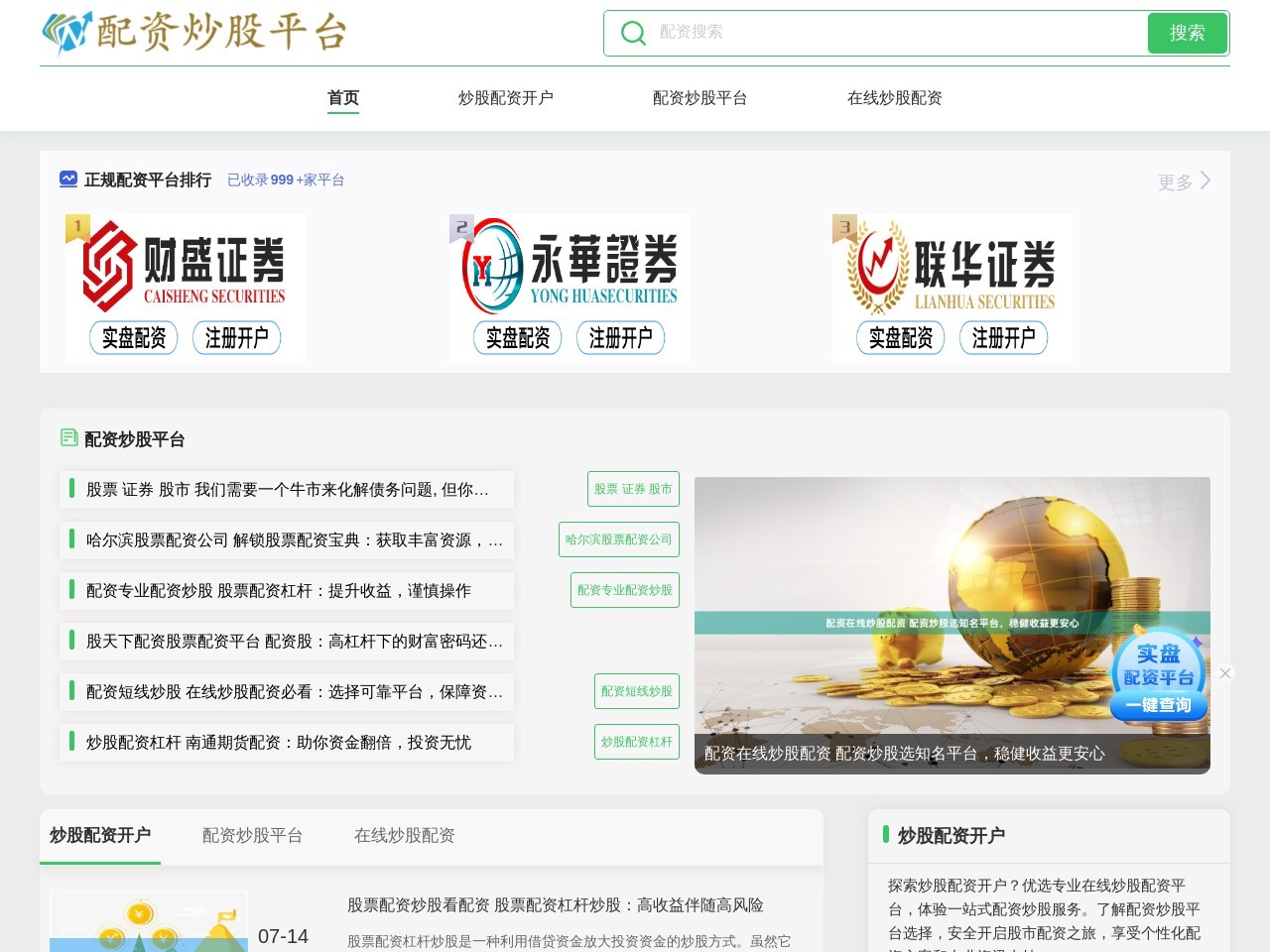This screenshot has width=1270, height=952.
Task: Click the rank 2 badge on 永華證券
Action: [x=460, y=228]
